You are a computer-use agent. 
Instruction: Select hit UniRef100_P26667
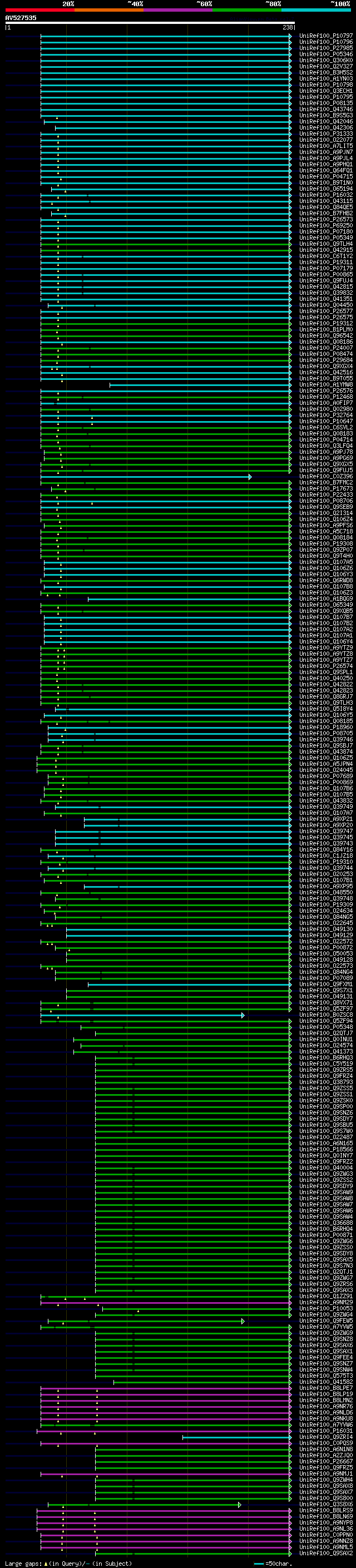pyautogui.click(x=326, y=1461)
